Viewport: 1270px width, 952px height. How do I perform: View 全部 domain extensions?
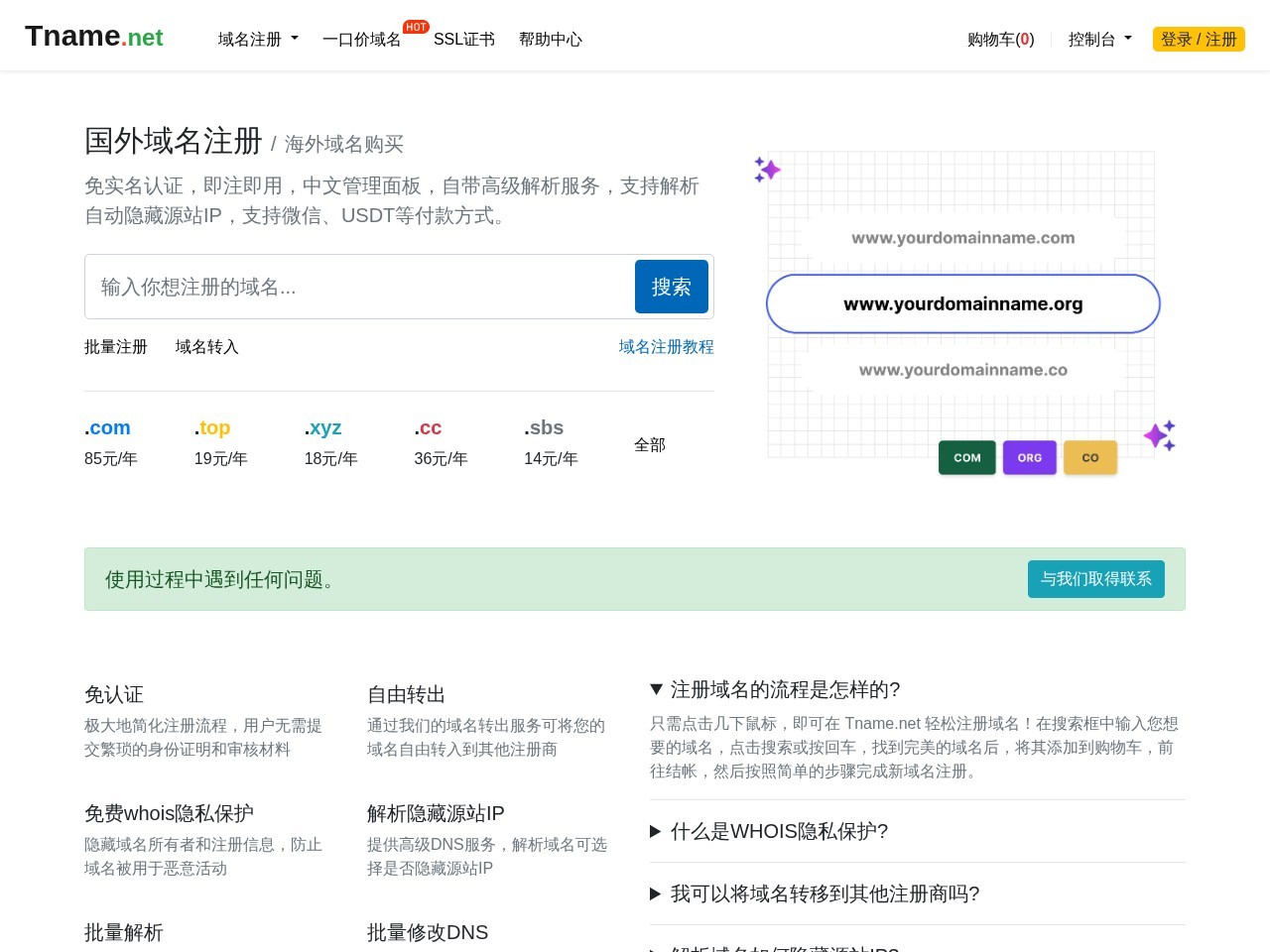(x=650, y=445)
